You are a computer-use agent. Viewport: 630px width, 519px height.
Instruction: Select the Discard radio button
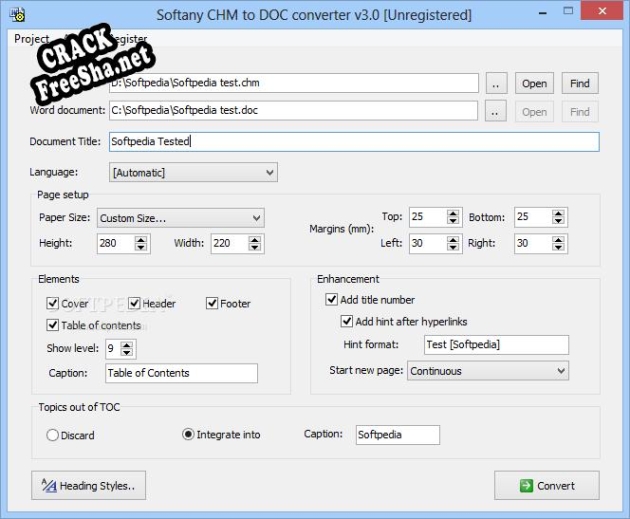tap(53, 435)
